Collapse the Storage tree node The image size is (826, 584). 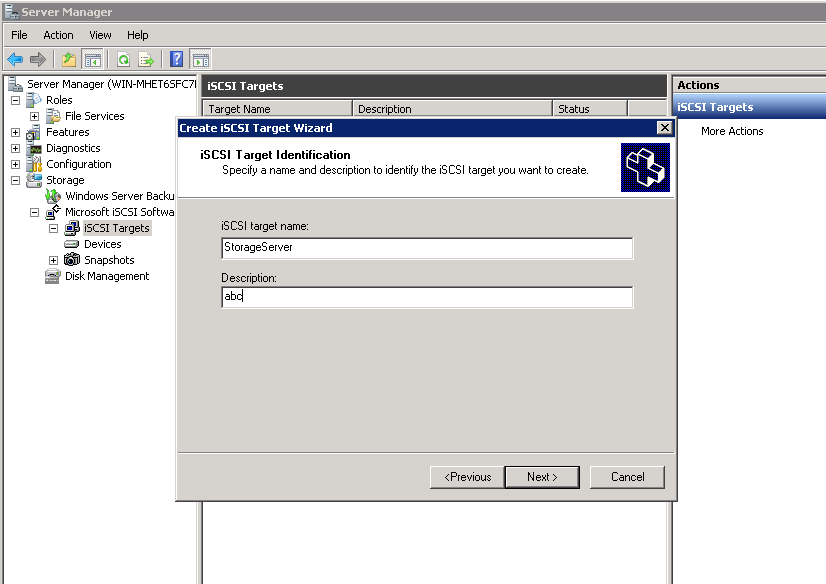(16, 180)
